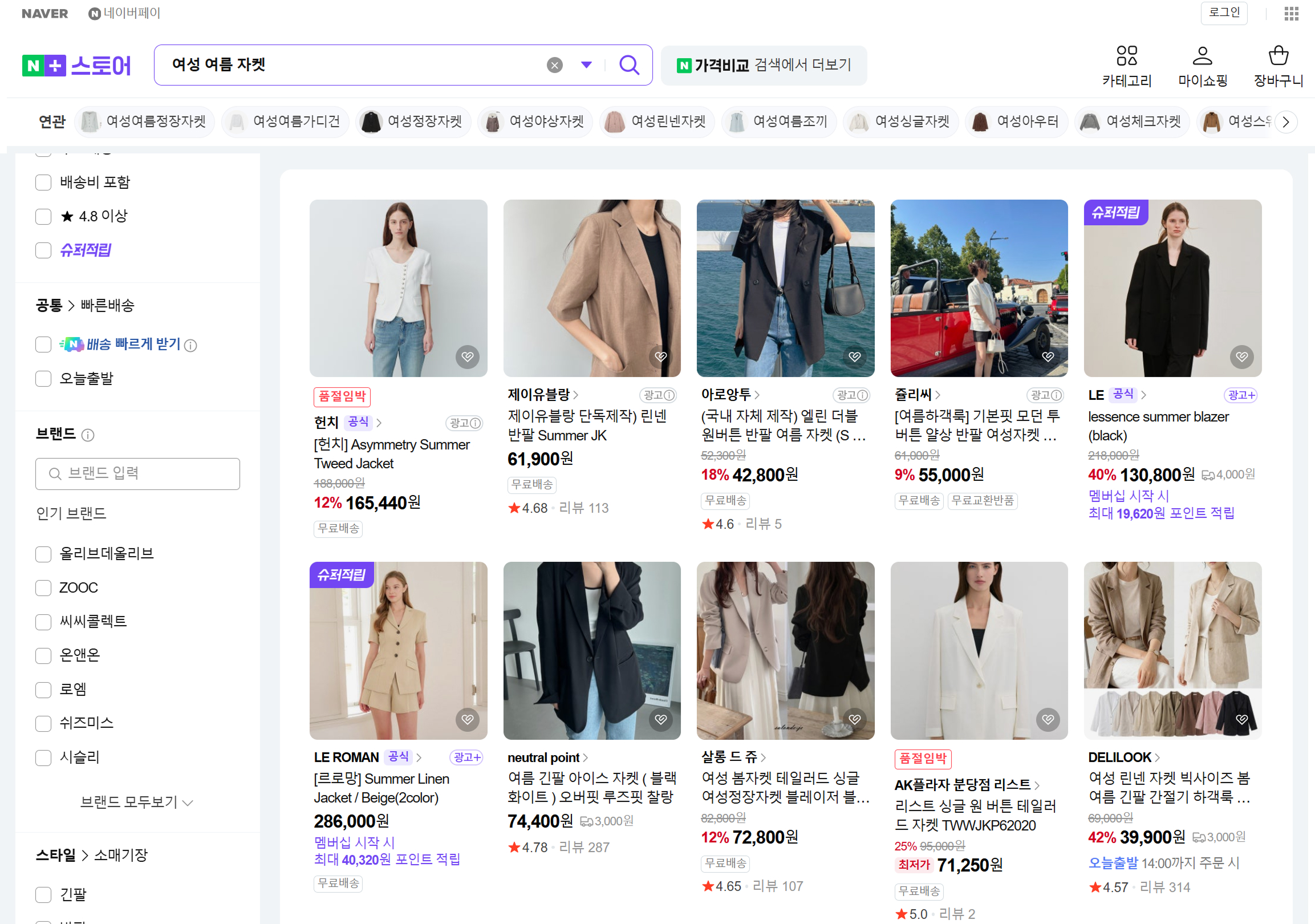Click 광고+ badge on LE listing
This screenshot has height=924, width=1315.
pyautogui.click(x=1240, y=395)
